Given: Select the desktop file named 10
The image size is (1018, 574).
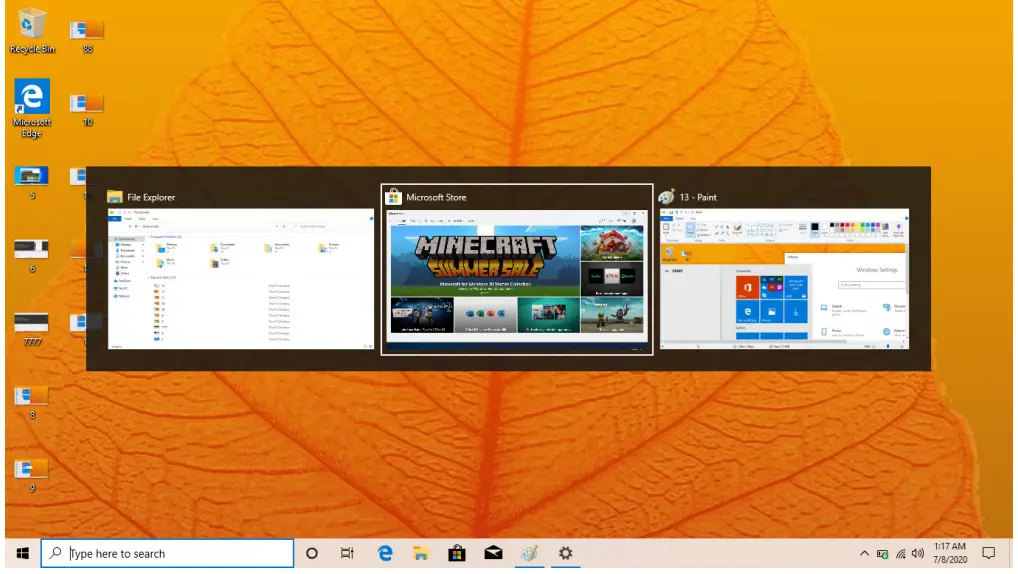Looking at the screenshot, I should pos(87,110).
